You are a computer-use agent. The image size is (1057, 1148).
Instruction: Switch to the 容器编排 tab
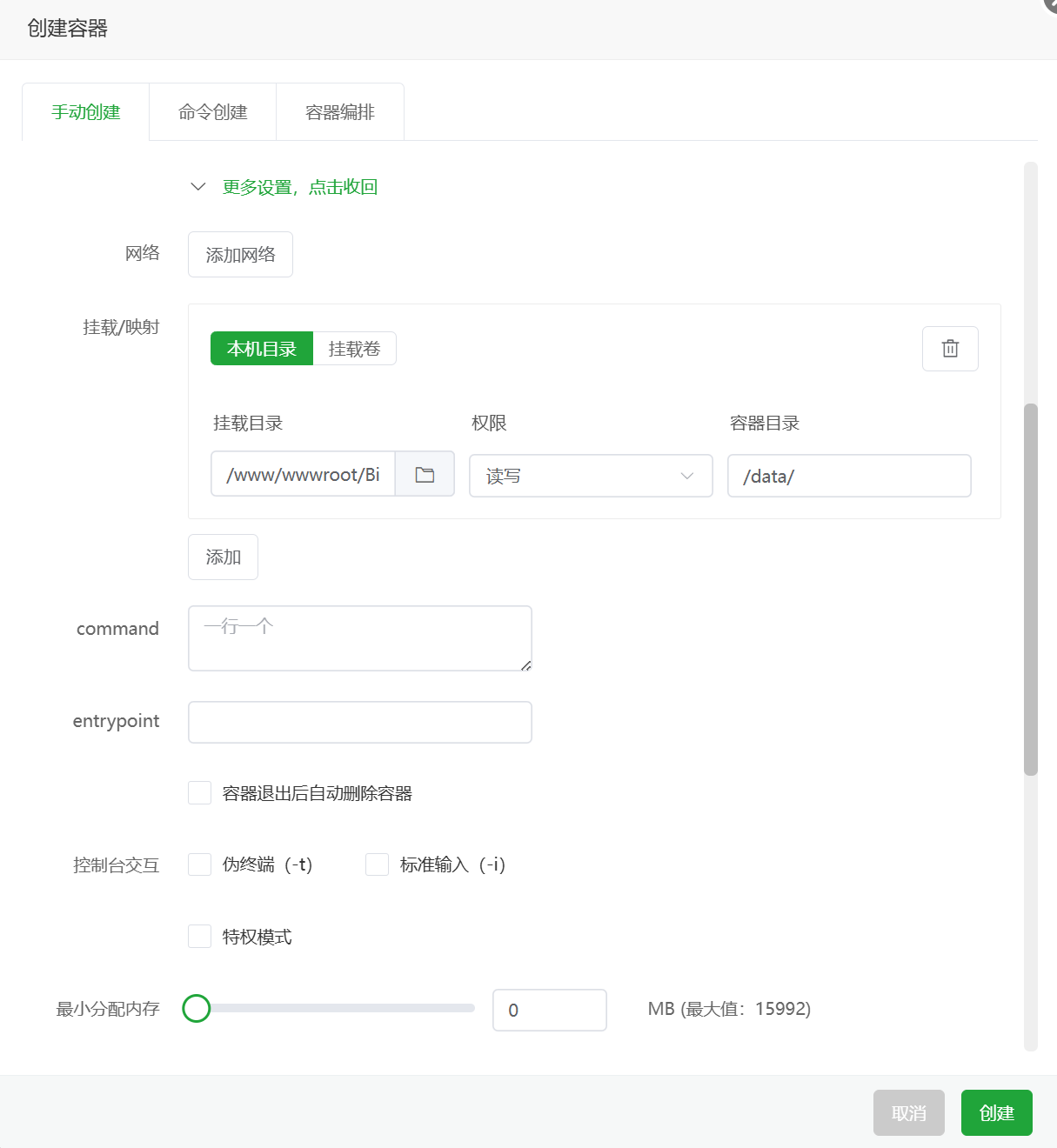pos(340,112)
